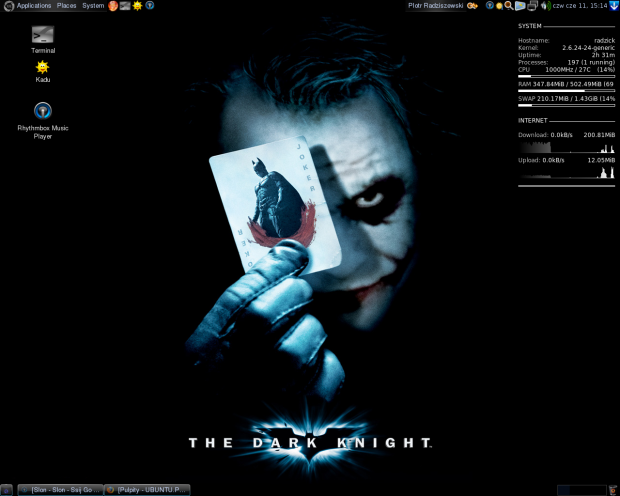Switch to the Pulpity UBUNTU Firefox taskbar window
This screenshot has width=620, height=496.
[147, 490]
